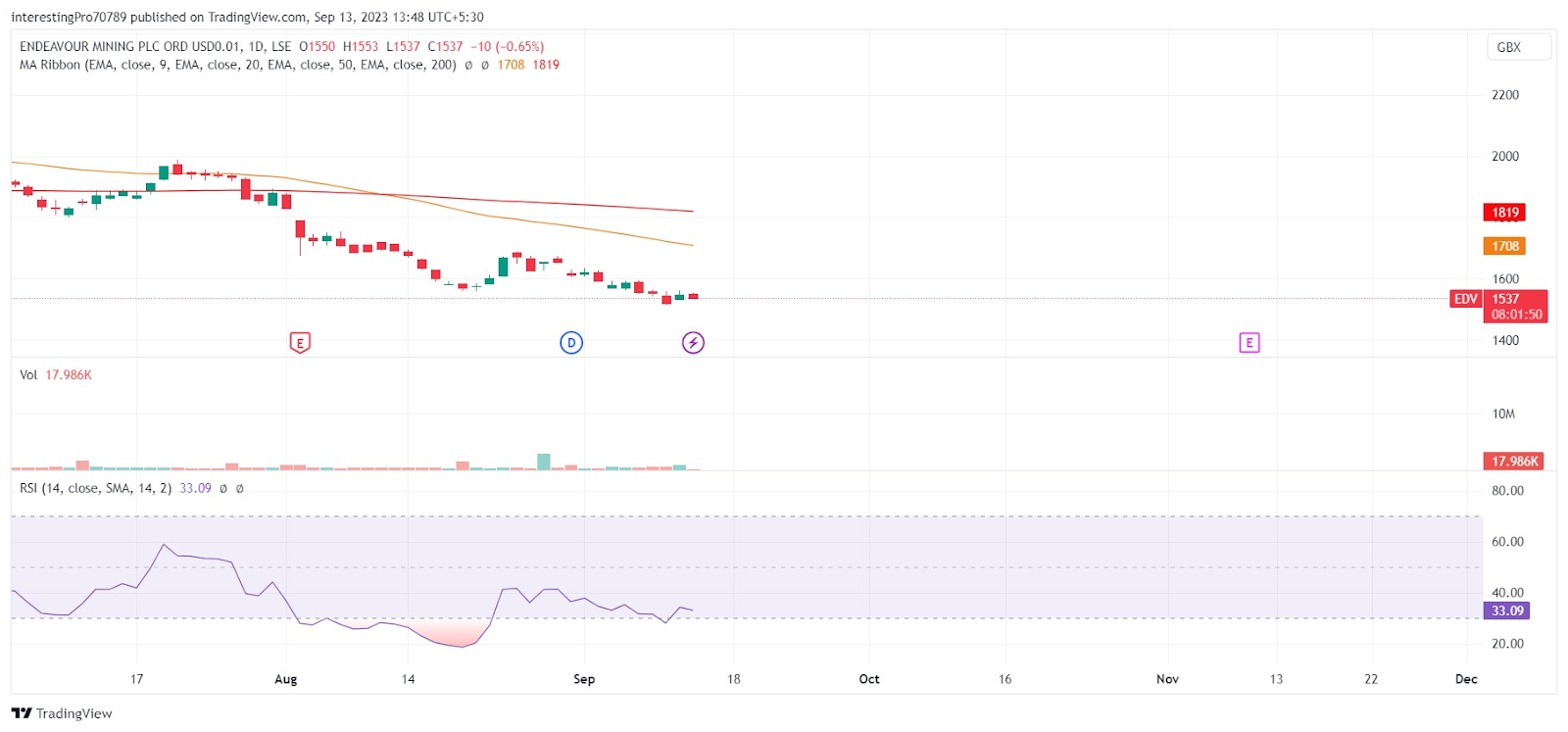Viewport: 1568px width, 732px height.
Task: Open the red earnings E marker near August
Action: pos(300,343)
